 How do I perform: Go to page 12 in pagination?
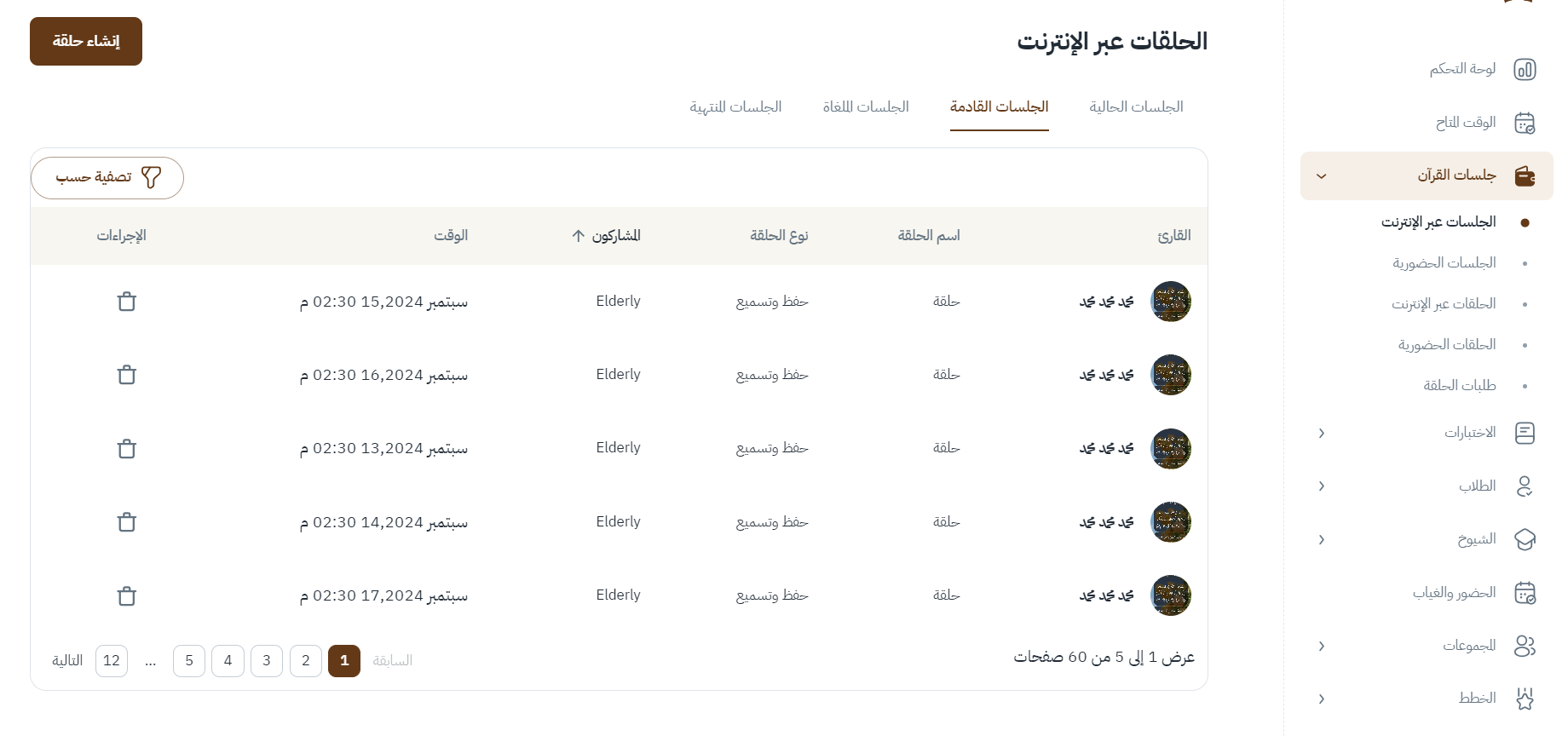(x=112, y=661)
